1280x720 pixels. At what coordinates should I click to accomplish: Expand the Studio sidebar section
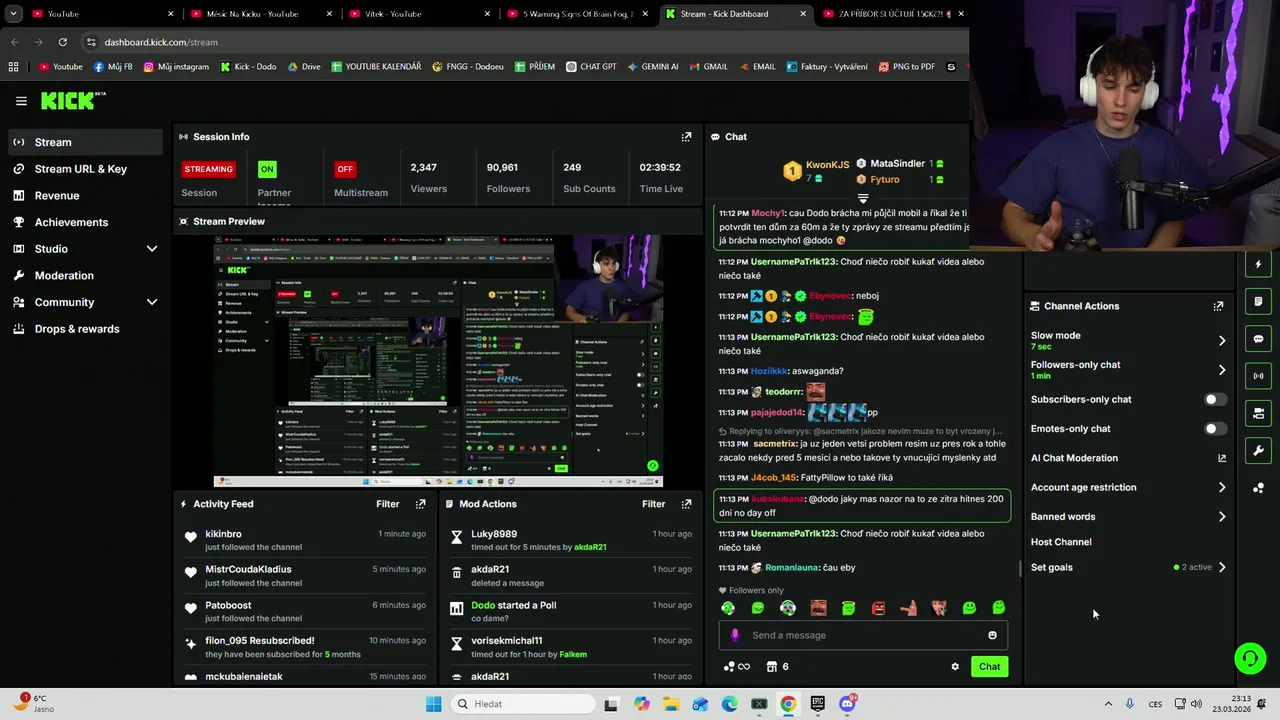(152, 249)
